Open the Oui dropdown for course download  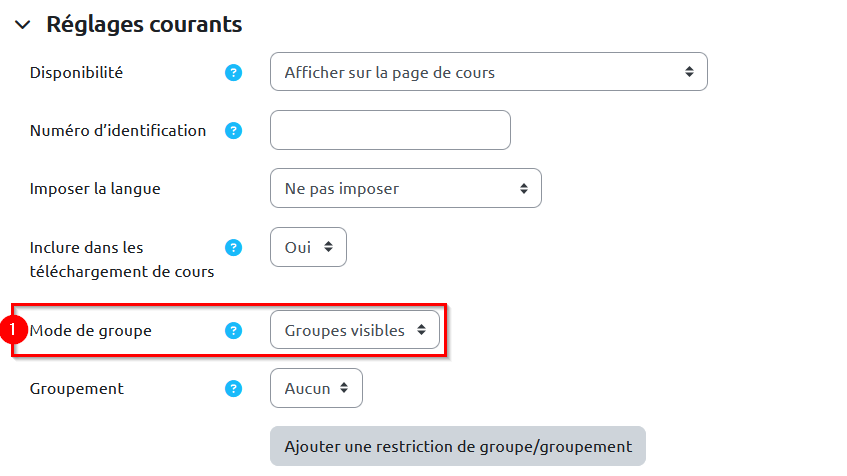pos(308,247)
